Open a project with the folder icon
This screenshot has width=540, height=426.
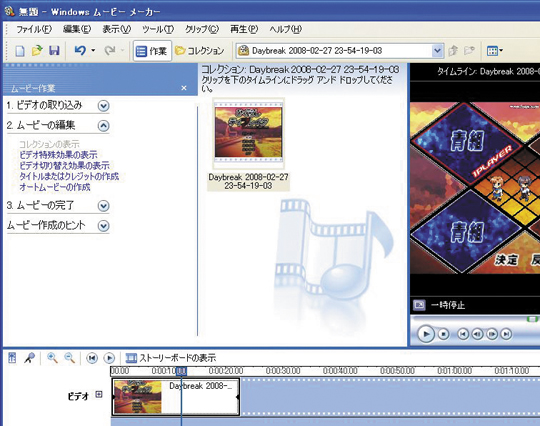[37, 51]
